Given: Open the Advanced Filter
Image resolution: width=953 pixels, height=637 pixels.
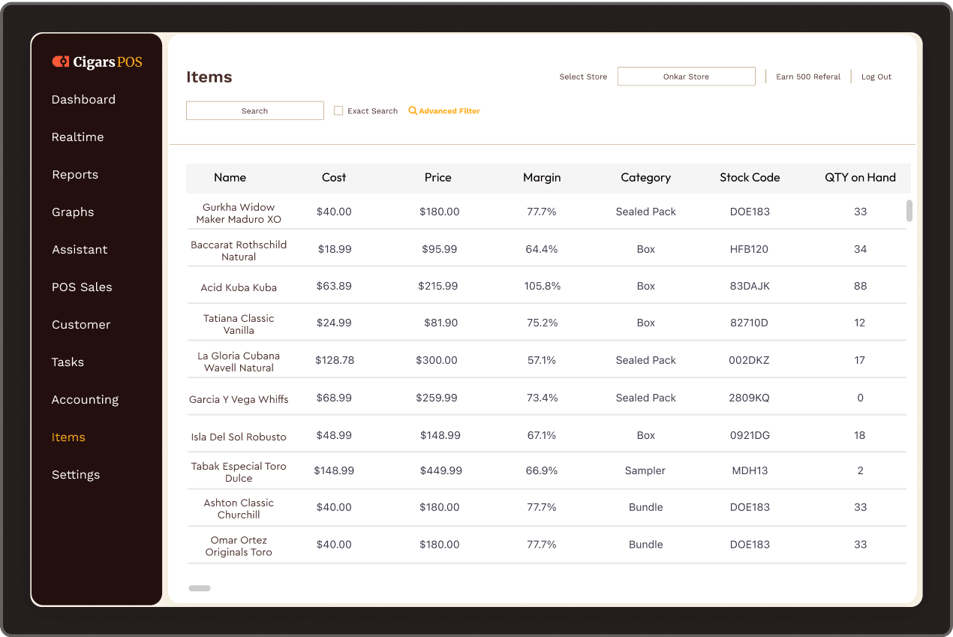Looking at the screenshot, I should 444,111.
